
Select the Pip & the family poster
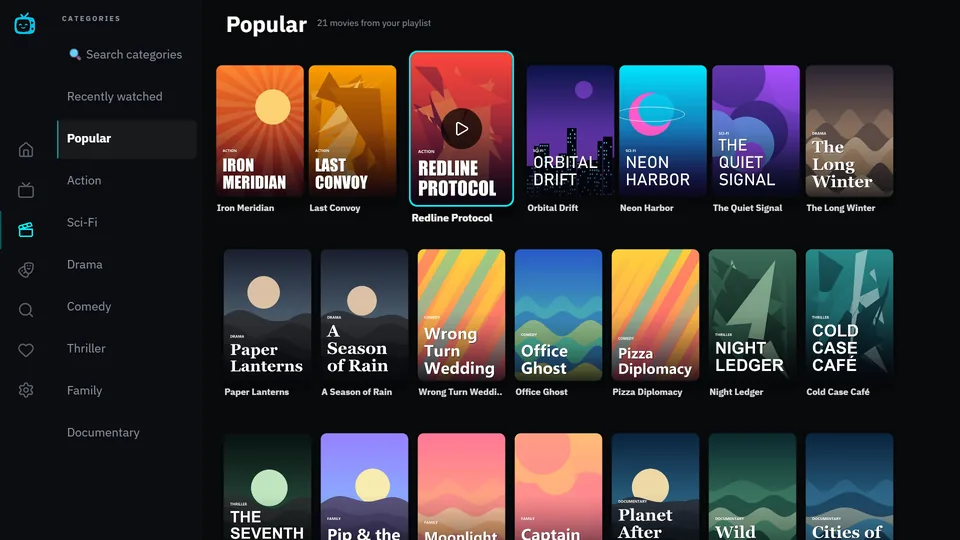(x=364, y=487)
